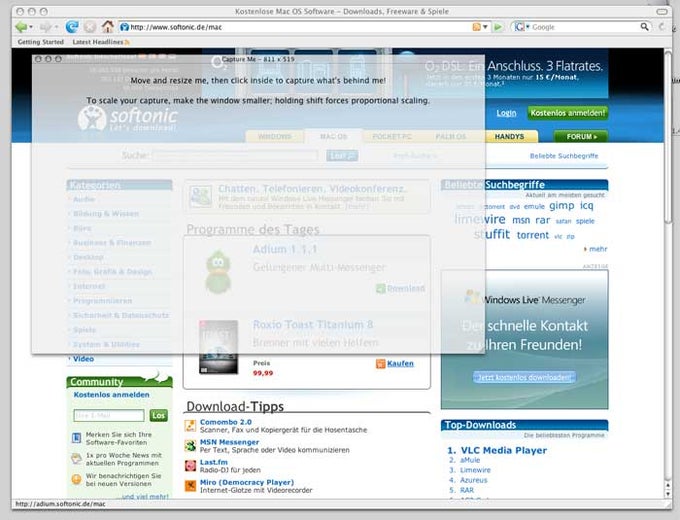
Task: Click the magnifier icon in Google search box
Action: click(x=644, y=27)
